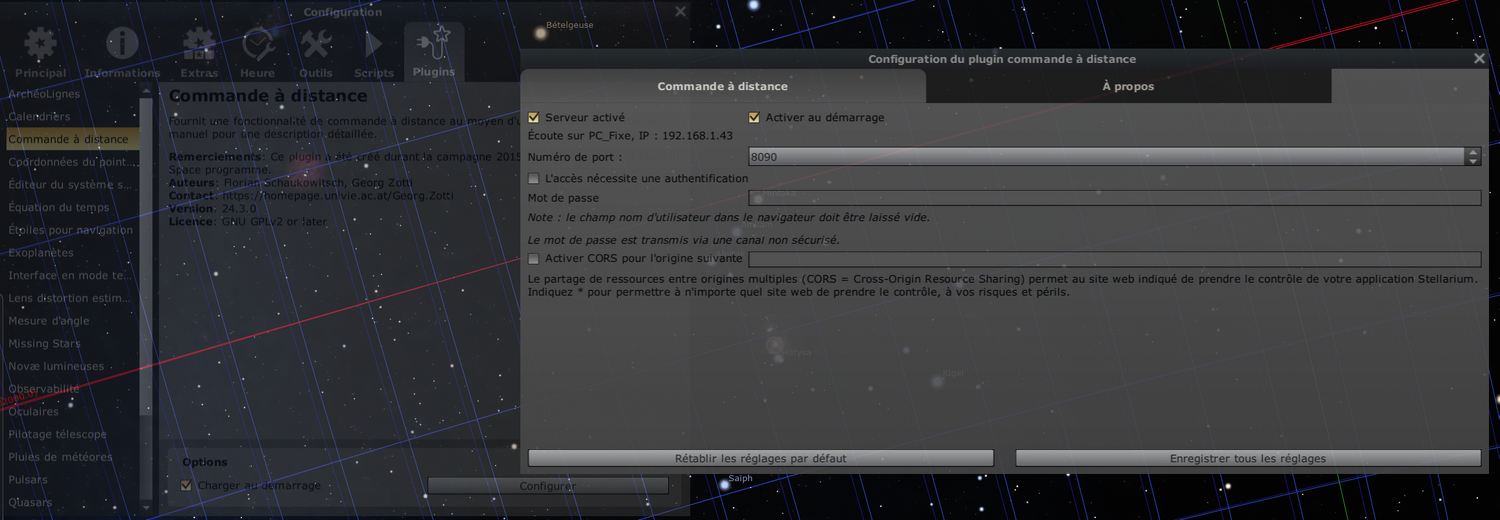Image resolution: width=1500 pixels, height=520 pixels.
Task: Switch to the À propos tab
Action: pos(1128,86)
